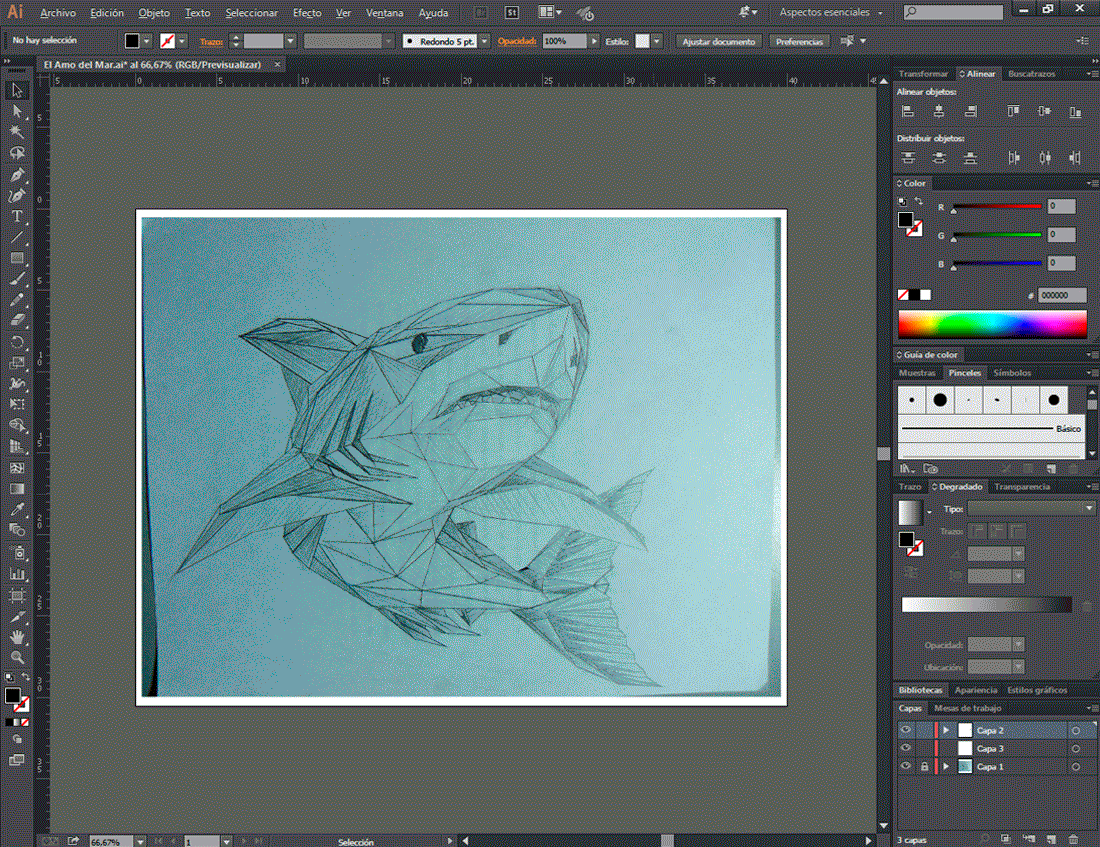Activate the Type tool
Screen dimensions: 1100x847
(17, 216)
